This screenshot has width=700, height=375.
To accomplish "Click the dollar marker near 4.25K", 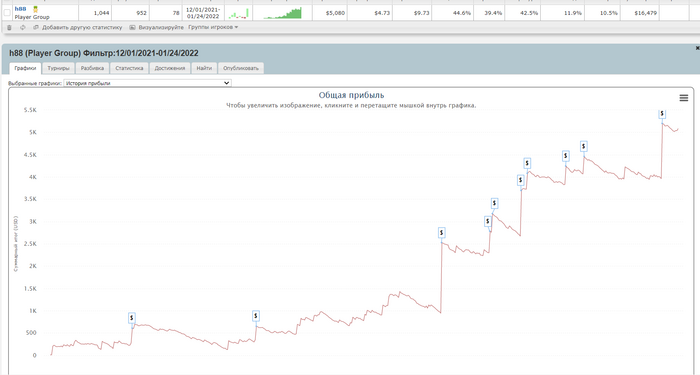I will pyautogui.click(x=566, y=156).
